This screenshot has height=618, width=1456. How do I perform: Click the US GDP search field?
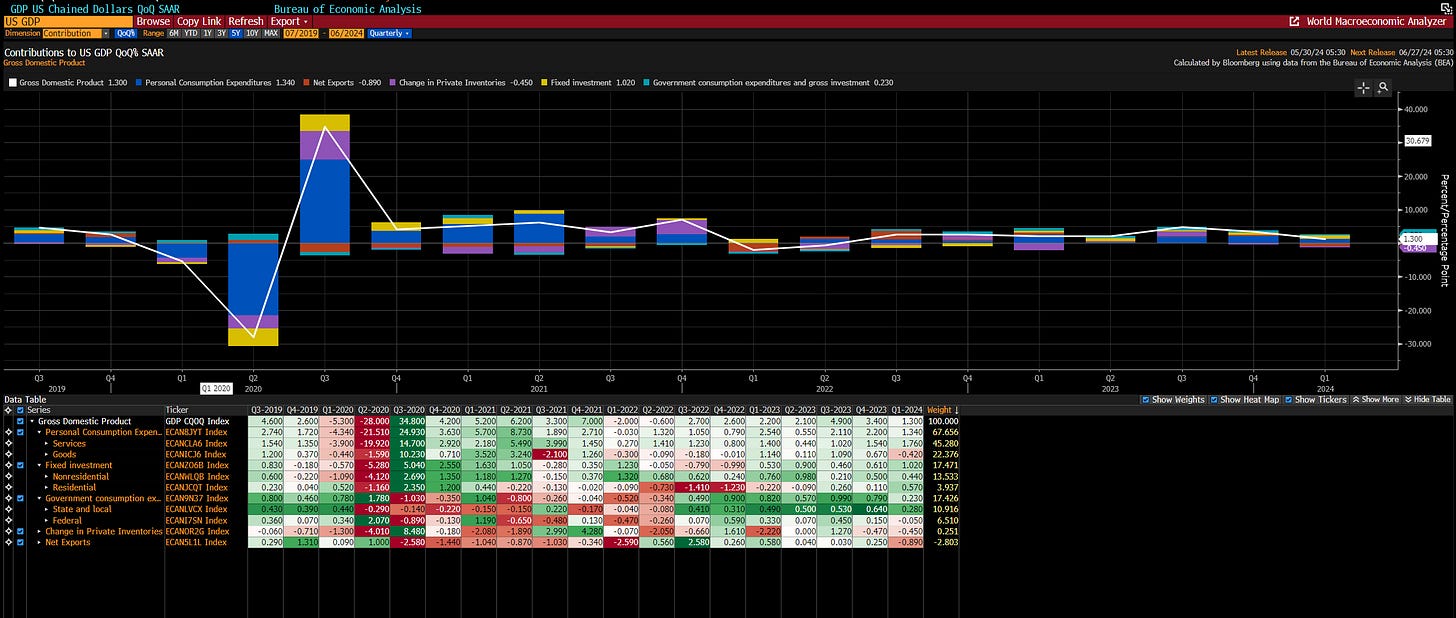pos(67,21)
